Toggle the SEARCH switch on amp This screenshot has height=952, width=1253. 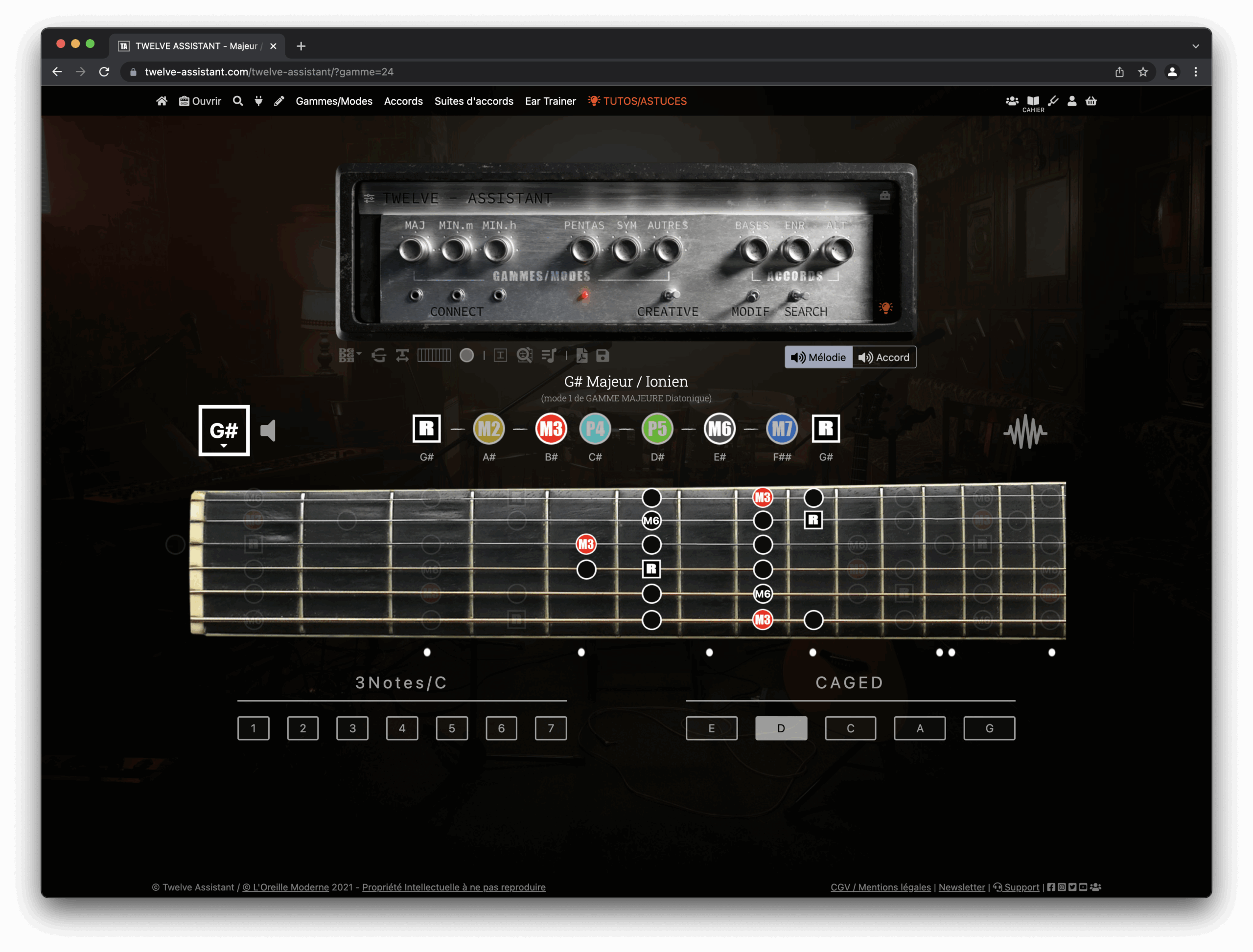797,296
